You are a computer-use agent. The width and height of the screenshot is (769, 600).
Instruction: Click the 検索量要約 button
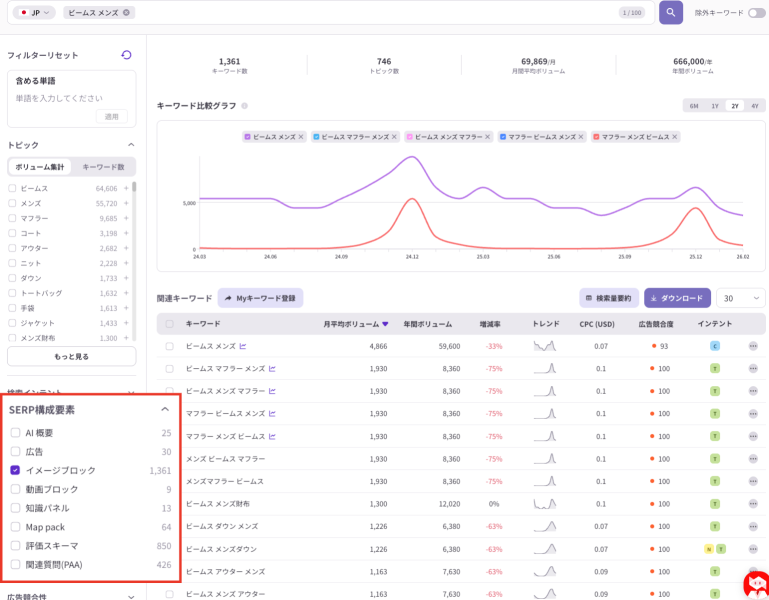[x=609, y=298]
